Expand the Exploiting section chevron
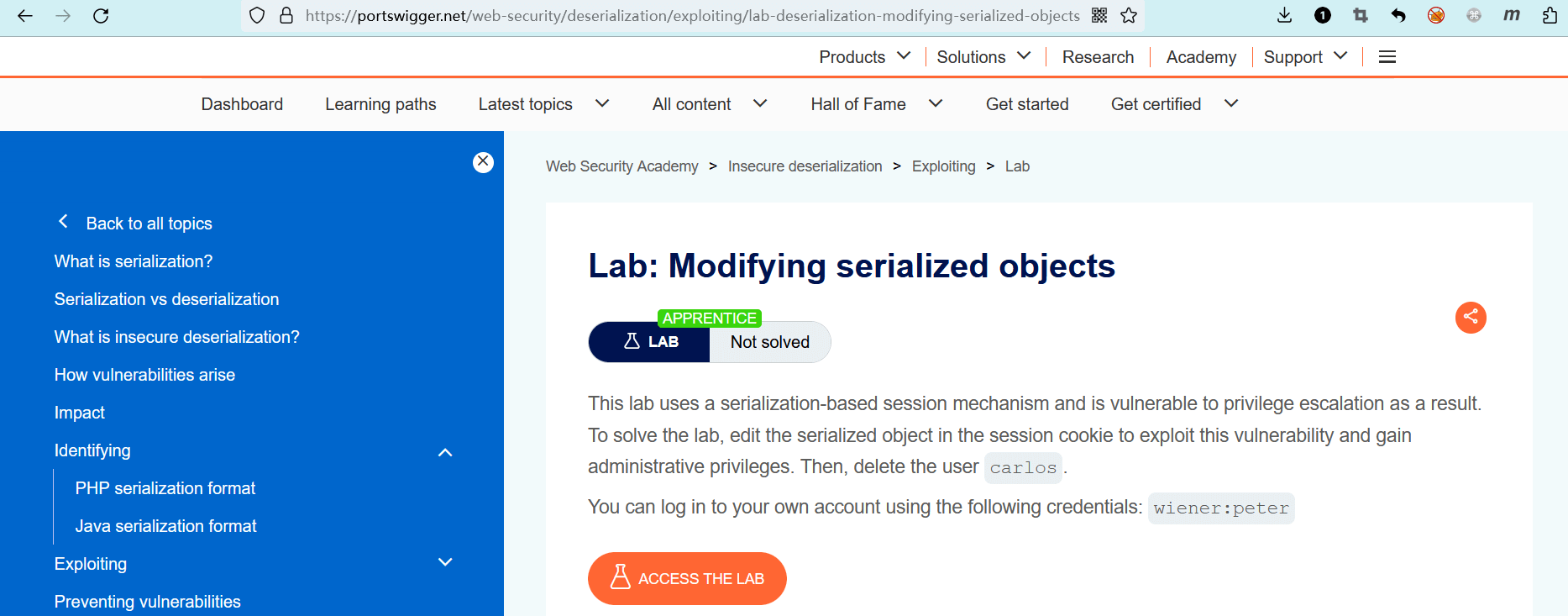 445,562
